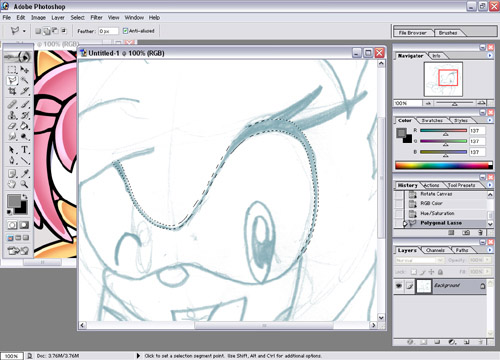Select Subtract from Selection mode
The width and height of the screenshot is (500, 360).
pos(55,31)
